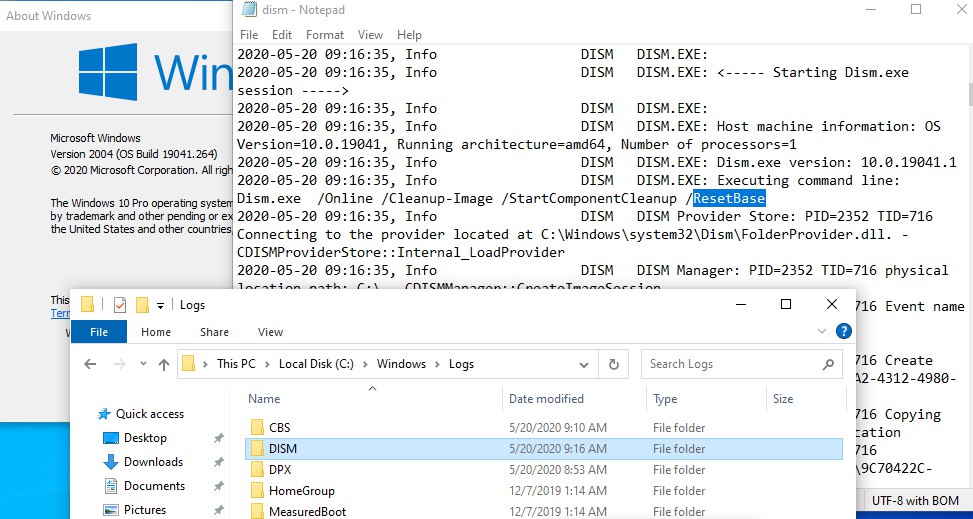Screen dimensions: 973x519
Task: Open the File tab in Explorer
Action: (99, 332)
